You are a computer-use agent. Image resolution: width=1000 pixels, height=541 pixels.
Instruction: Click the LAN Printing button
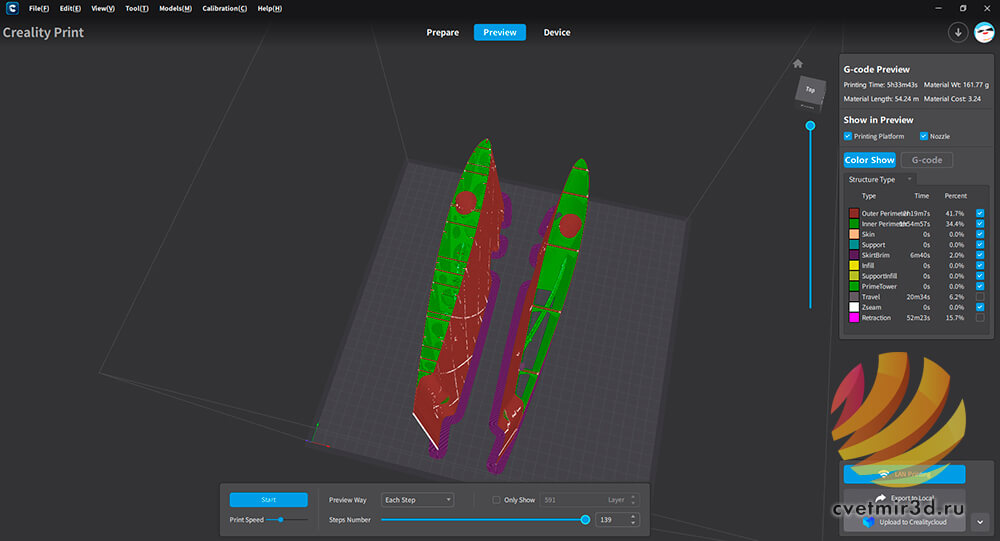[904, 474]
